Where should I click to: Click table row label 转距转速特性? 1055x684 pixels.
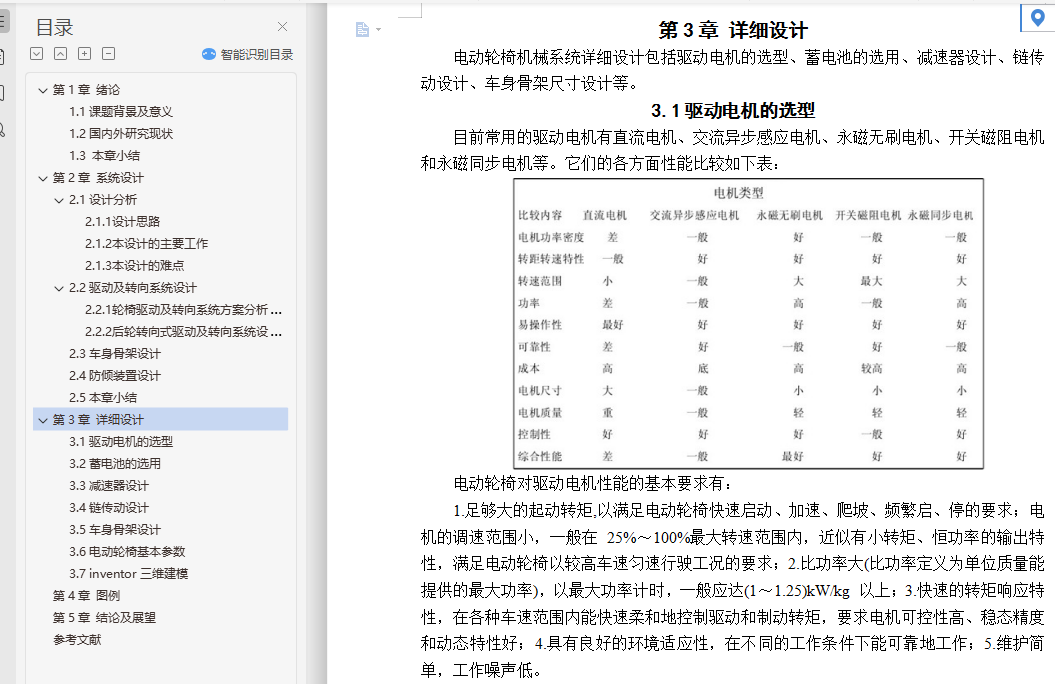click(551, 259)
